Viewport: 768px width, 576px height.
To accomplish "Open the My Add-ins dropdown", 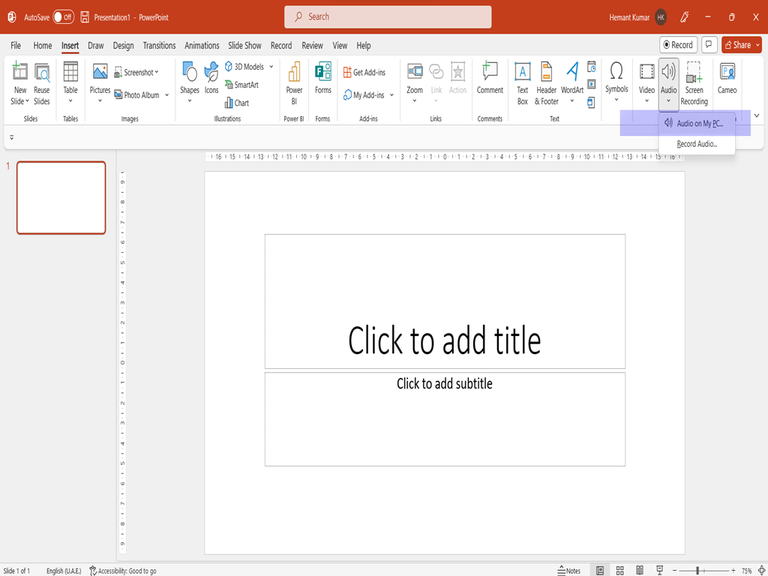I will (391, 95).
